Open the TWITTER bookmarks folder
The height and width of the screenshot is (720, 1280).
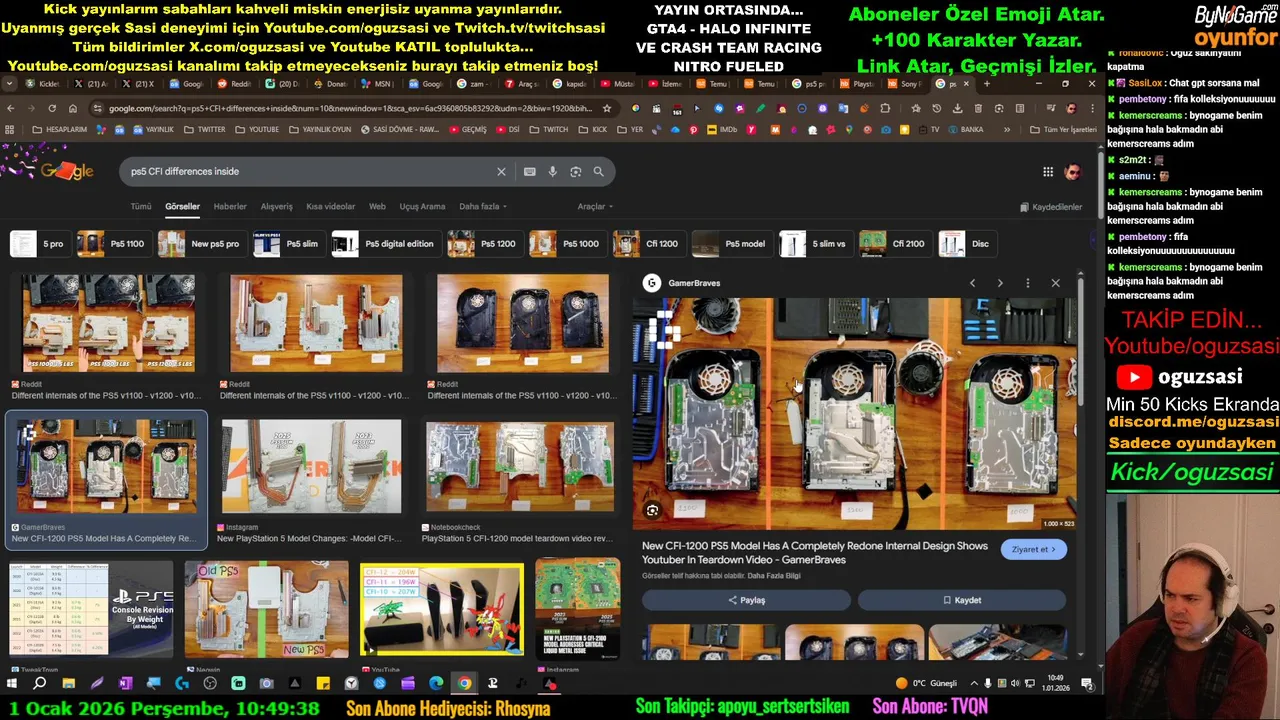coord(204,130)
